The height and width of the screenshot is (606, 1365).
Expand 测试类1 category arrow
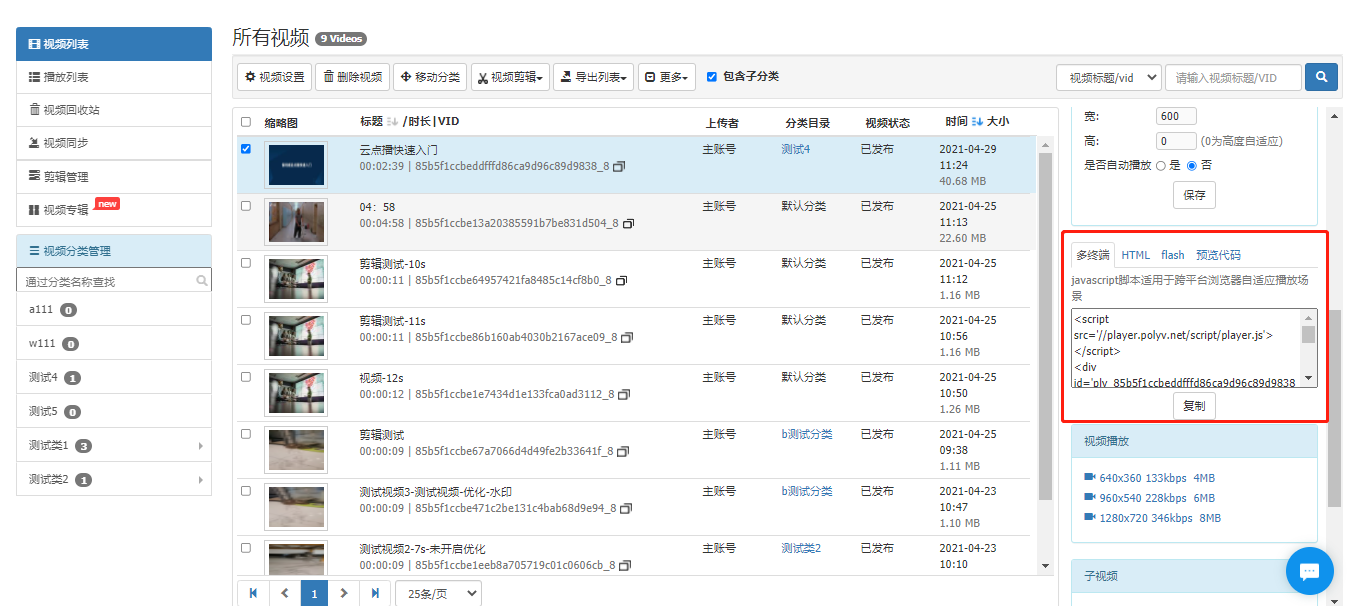pyautogui.click(x=201, y=446)
